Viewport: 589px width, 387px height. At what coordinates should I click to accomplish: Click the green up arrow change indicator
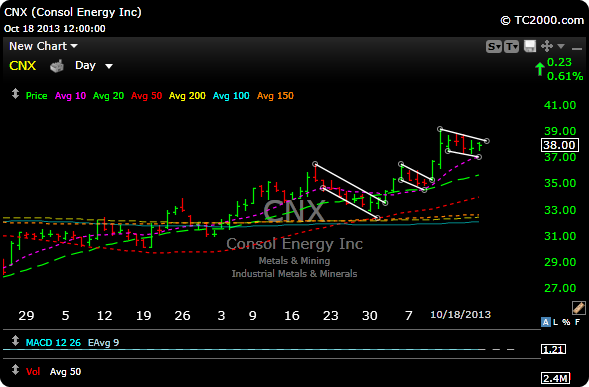tap(540, 69)
